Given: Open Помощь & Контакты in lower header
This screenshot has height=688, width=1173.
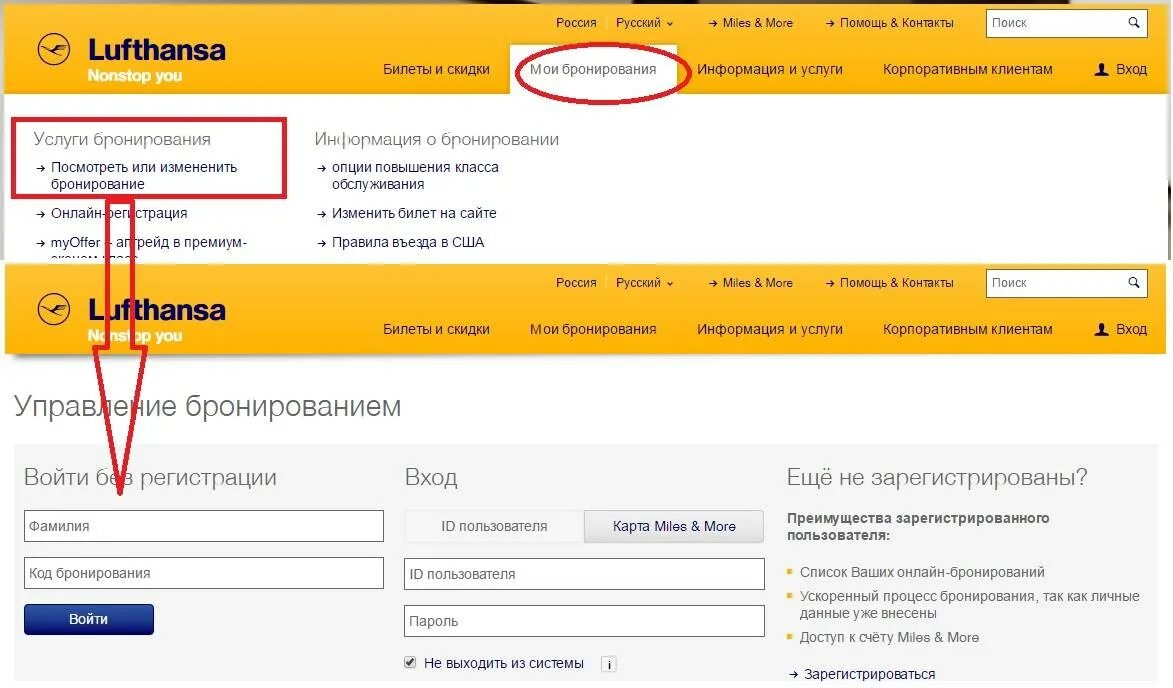Looking at the screenshot, I should (896, 283).
